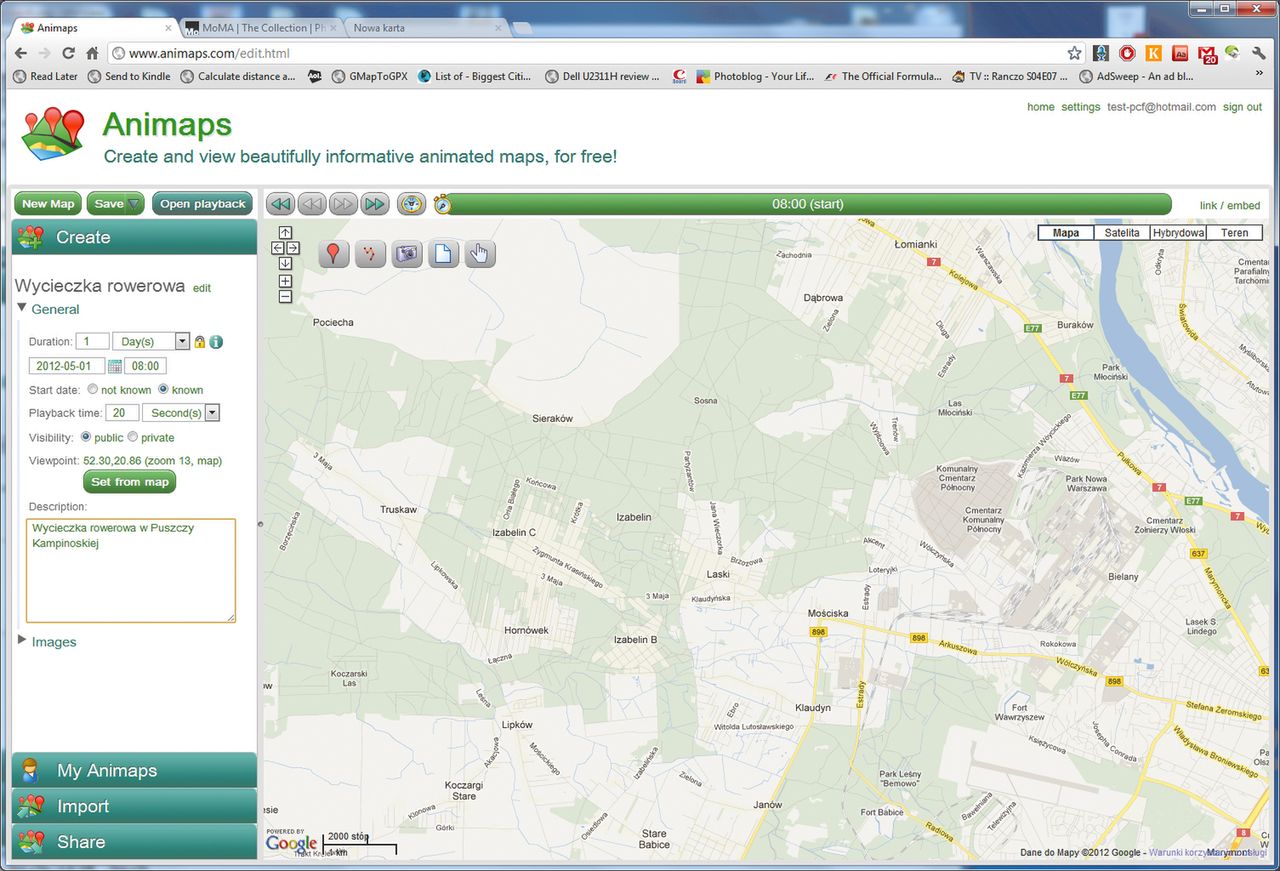Click the sign out link
1280x871 pixels.
(x=1242, y=107)
